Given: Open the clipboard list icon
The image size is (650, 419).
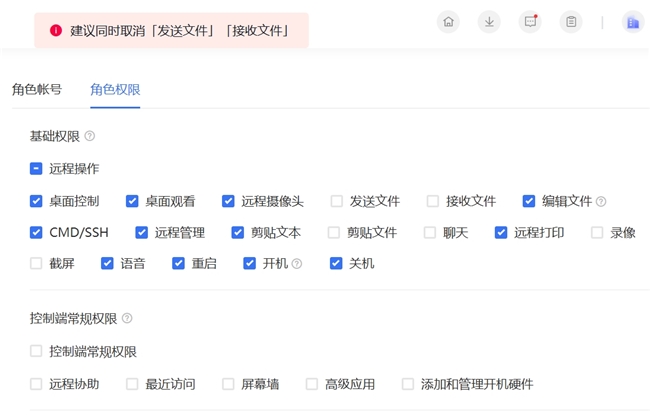Looking at the screenshot, I should coord(571,22).
